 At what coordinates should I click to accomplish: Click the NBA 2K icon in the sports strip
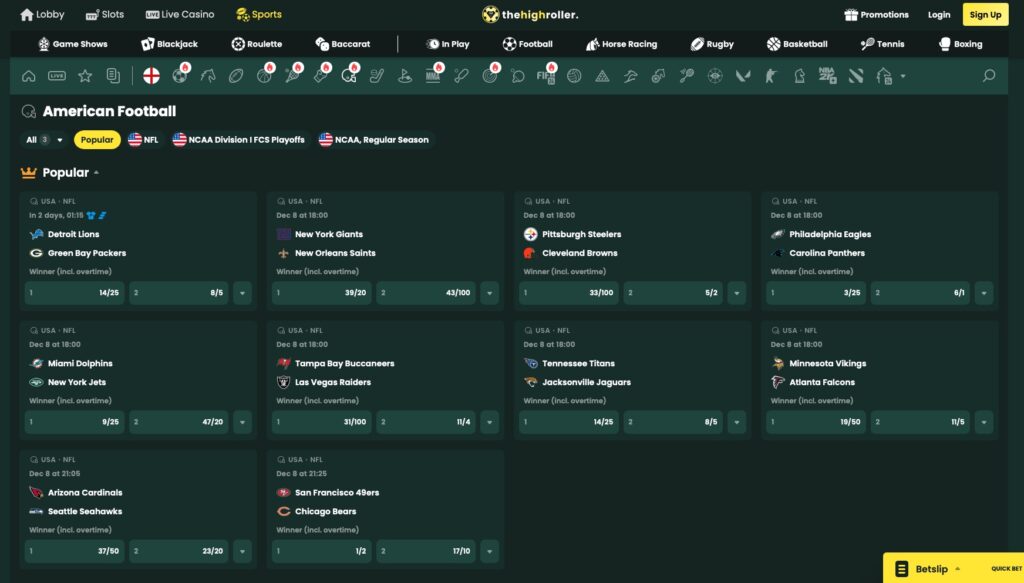point(825,74)
